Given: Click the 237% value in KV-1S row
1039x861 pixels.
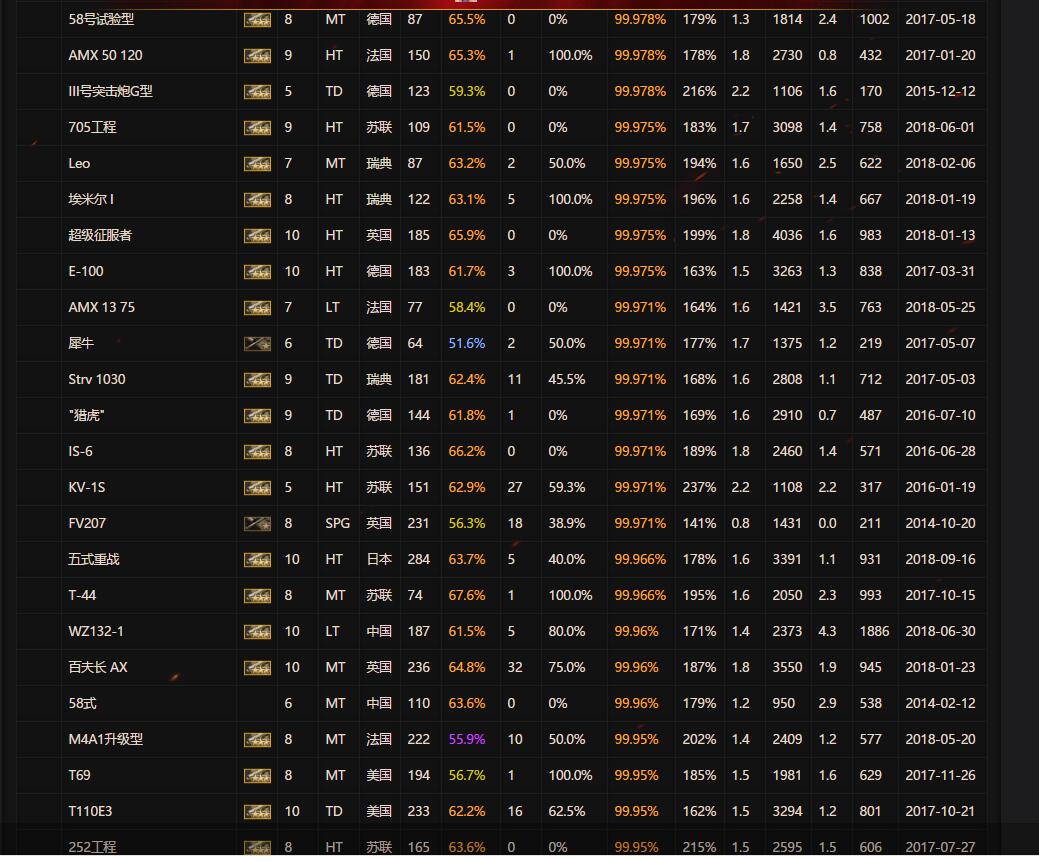Looking at the screenshot, I should 699,487.
